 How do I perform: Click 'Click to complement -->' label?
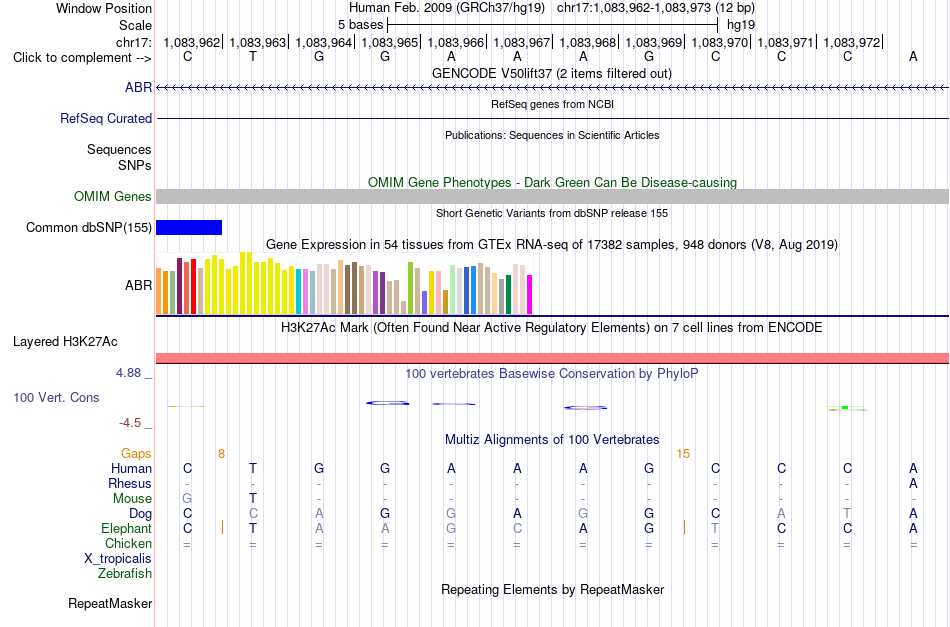[x=82, y=58]
